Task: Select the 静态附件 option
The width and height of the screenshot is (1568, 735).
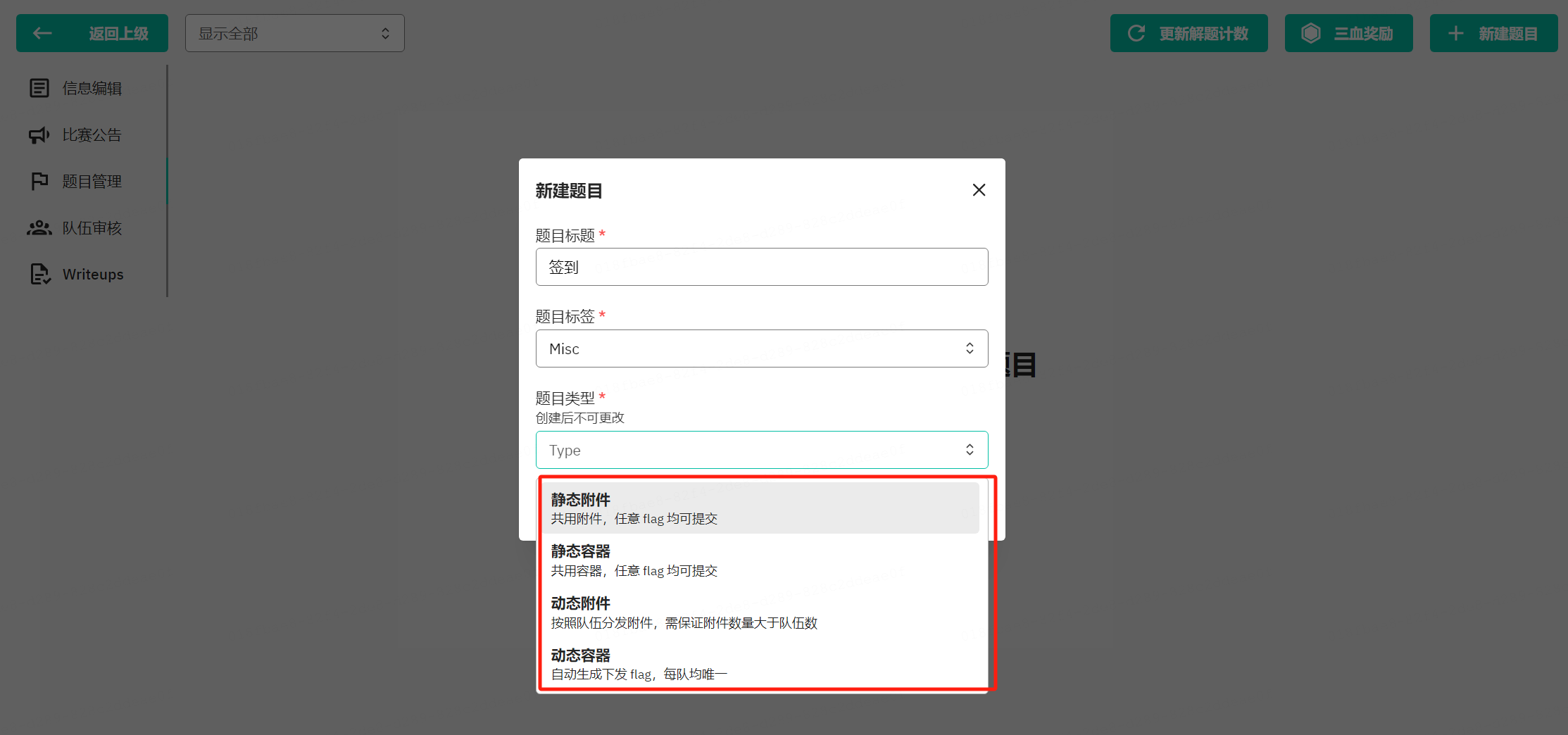Action: 760,508
